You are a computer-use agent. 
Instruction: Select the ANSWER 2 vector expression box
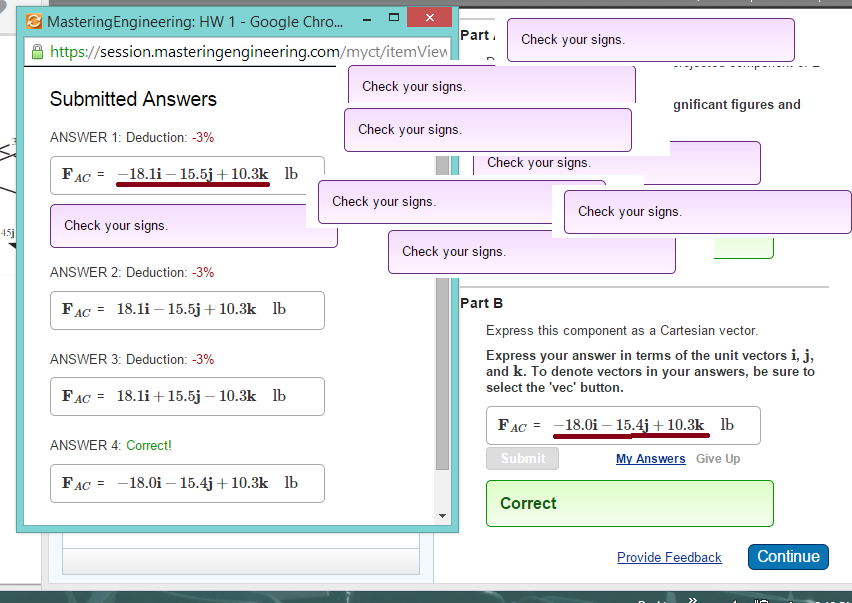(x=187, y=310)
